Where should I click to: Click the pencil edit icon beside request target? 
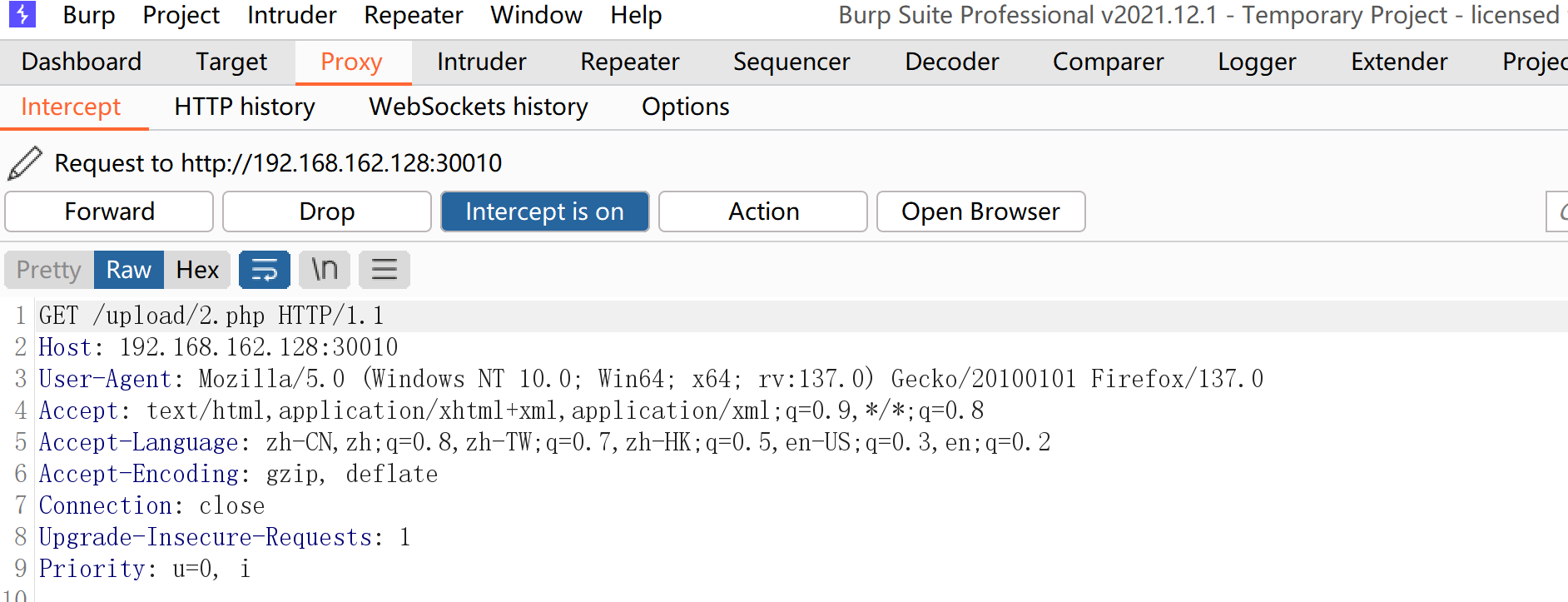[25, 163]
